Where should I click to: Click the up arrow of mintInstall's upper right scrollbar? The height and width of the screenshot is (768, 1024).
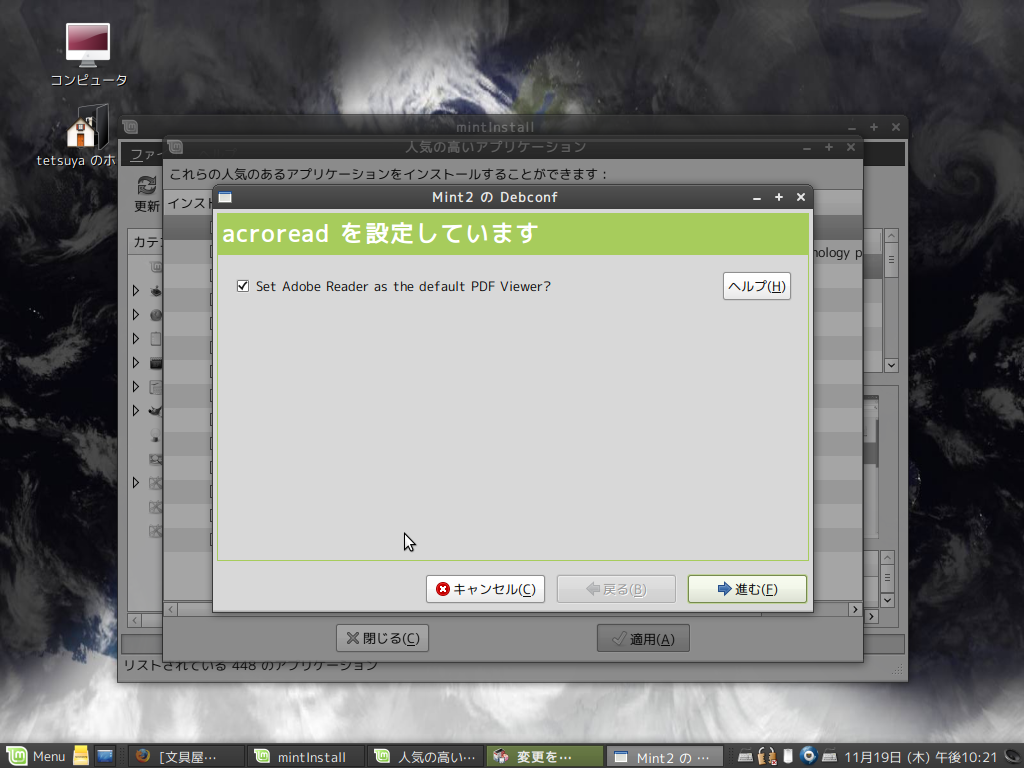tap(891, 236)
